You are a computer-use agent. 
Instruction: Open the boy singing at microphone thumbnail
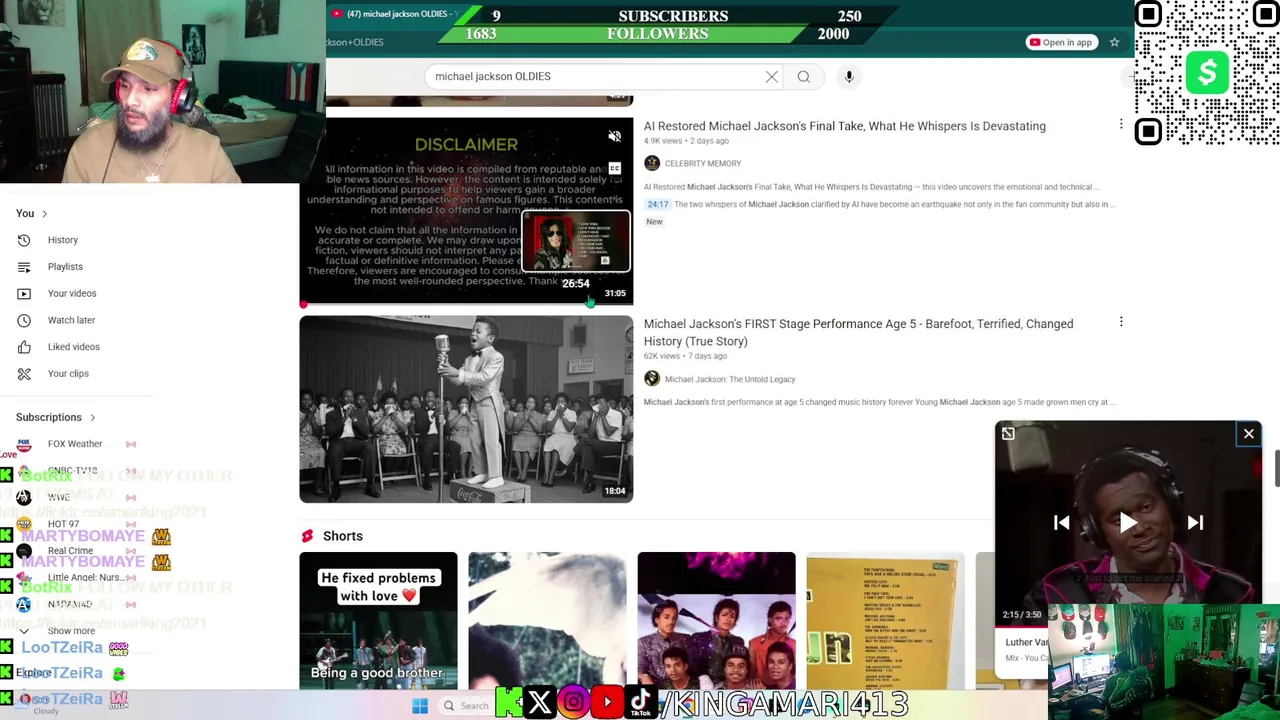(466, 409)
